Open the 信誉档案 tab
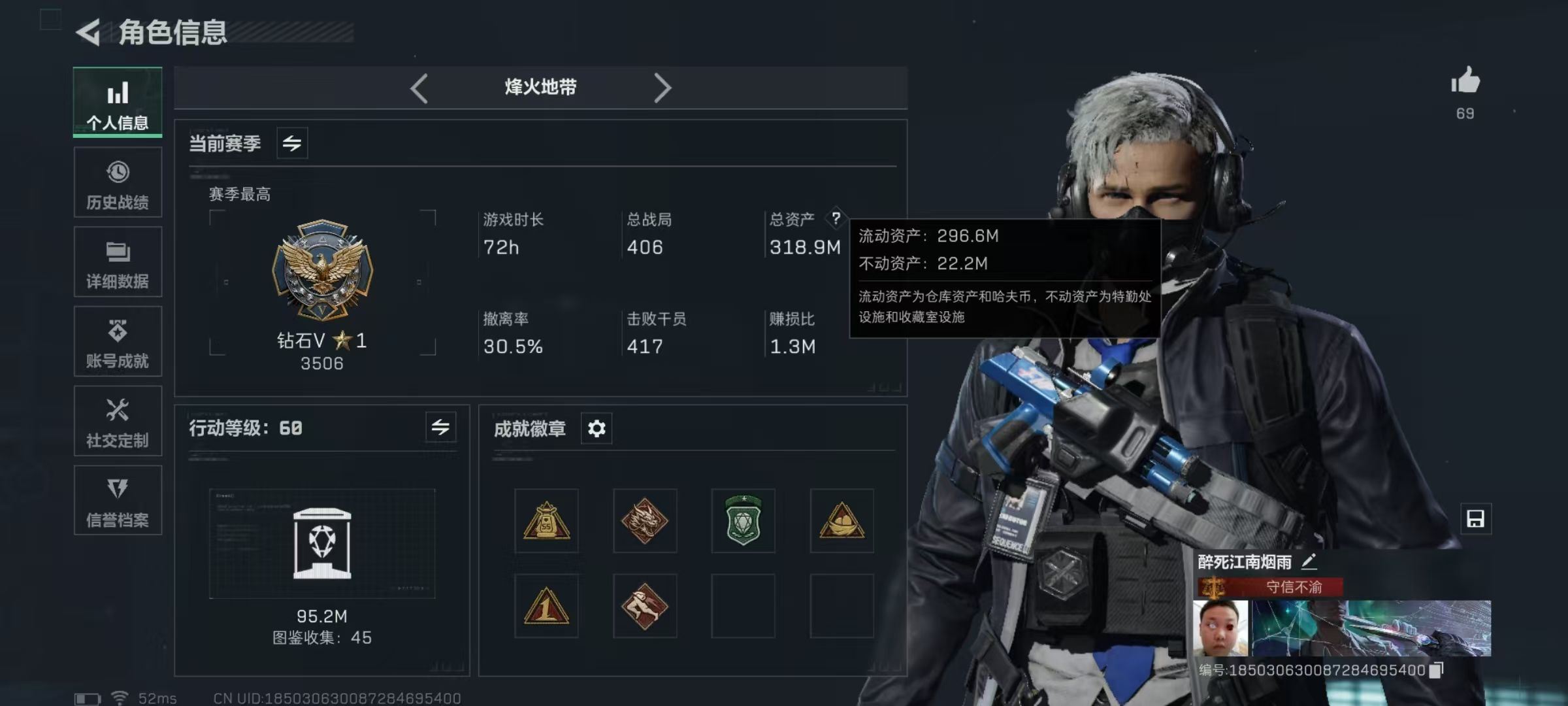Screen dimensions: 1568x706 (x=118, y=500)
